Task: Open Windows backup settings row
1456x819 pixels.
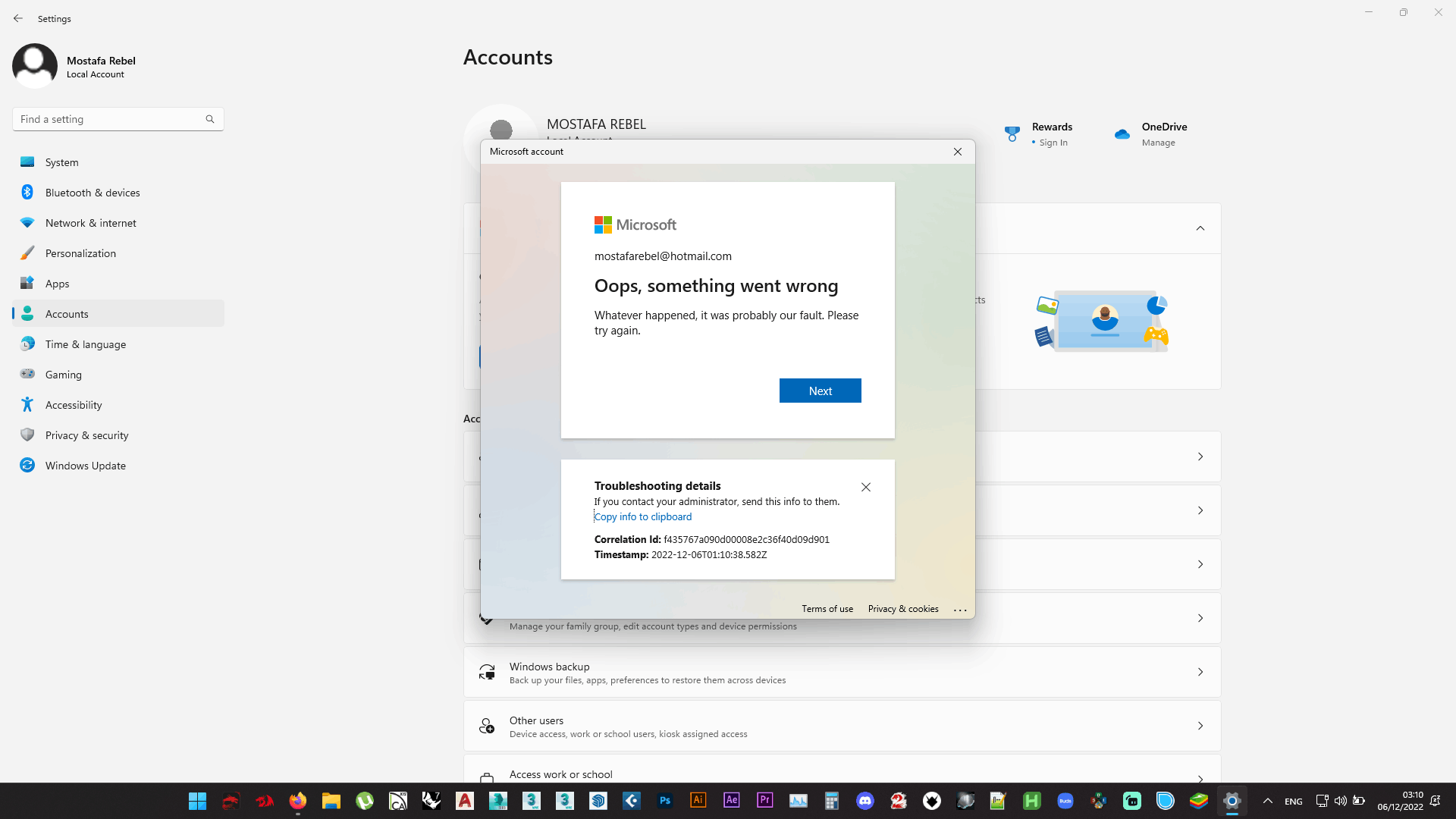Action: point(842,672)
